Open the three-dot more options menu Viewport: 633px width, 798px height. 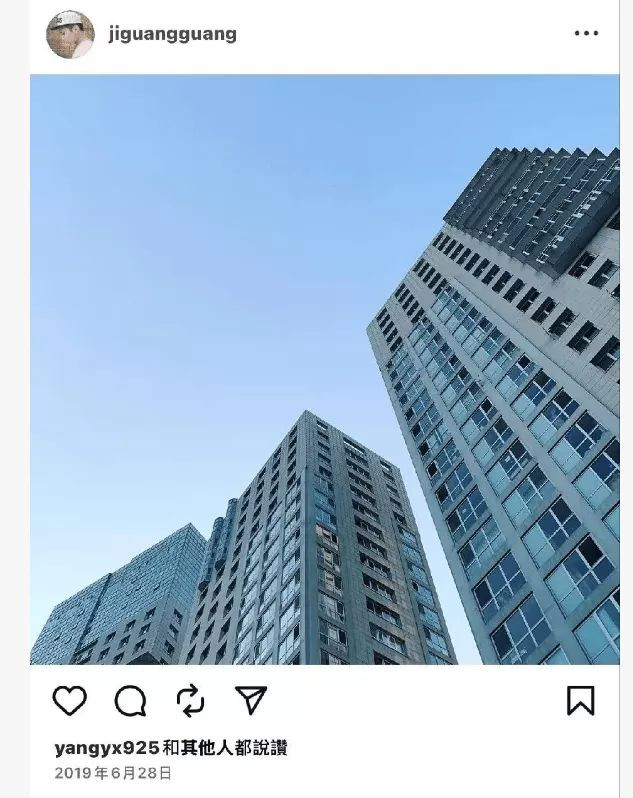pos(586,34)
